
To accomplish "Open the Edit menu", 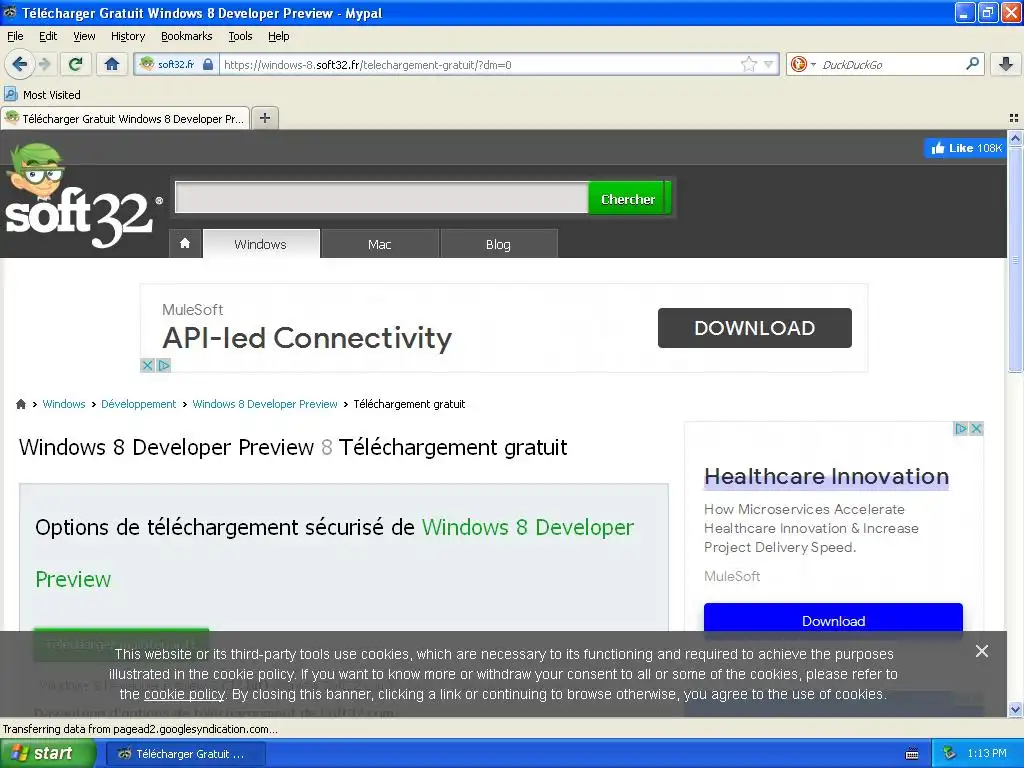I will point(48,36).
